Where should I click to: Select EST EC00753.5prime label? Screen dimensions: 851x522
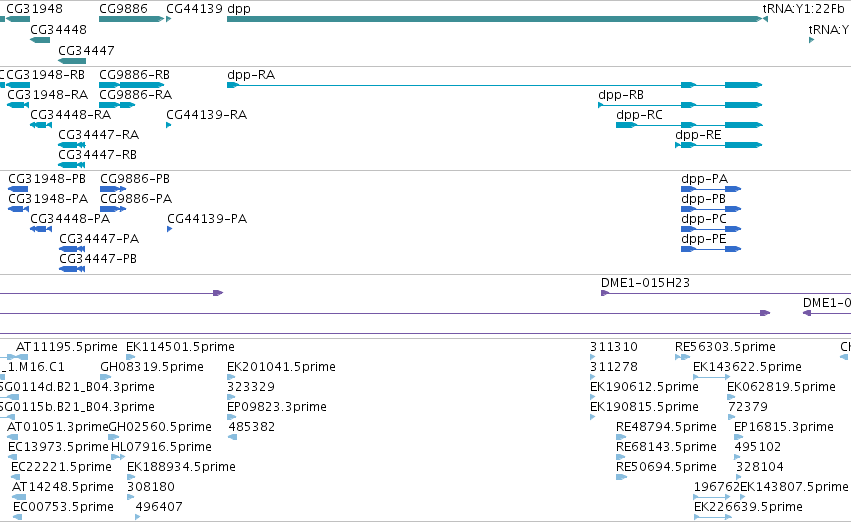63,507
